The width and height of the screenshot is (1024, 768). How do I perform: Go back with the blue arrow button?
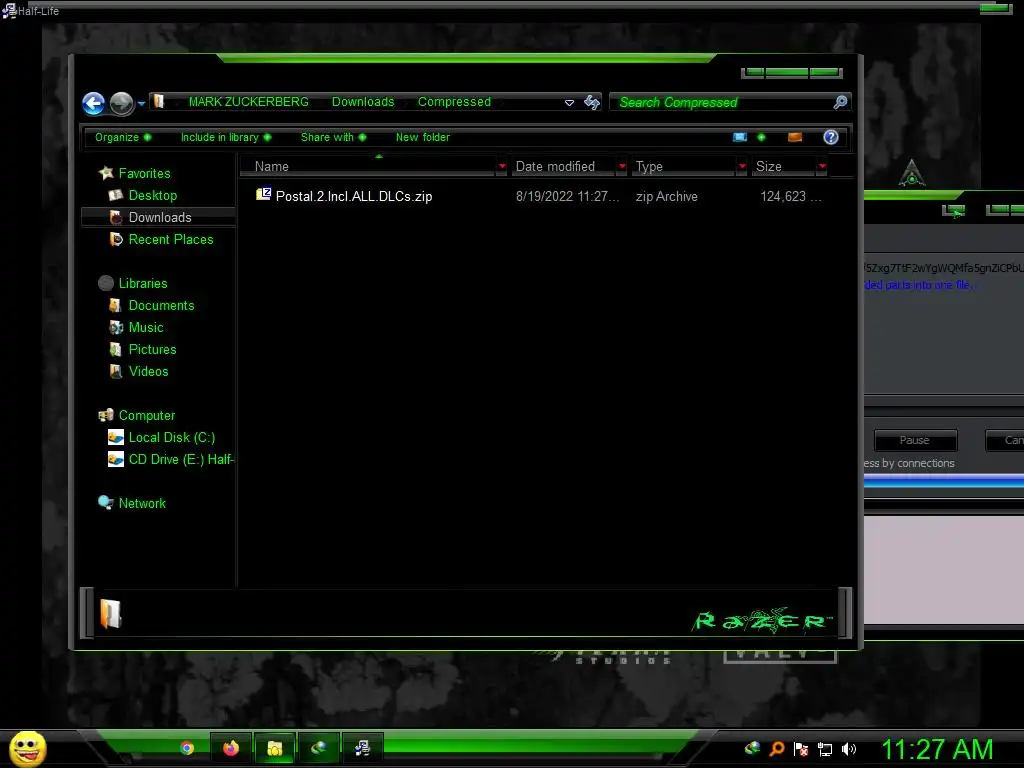(93, 103)
